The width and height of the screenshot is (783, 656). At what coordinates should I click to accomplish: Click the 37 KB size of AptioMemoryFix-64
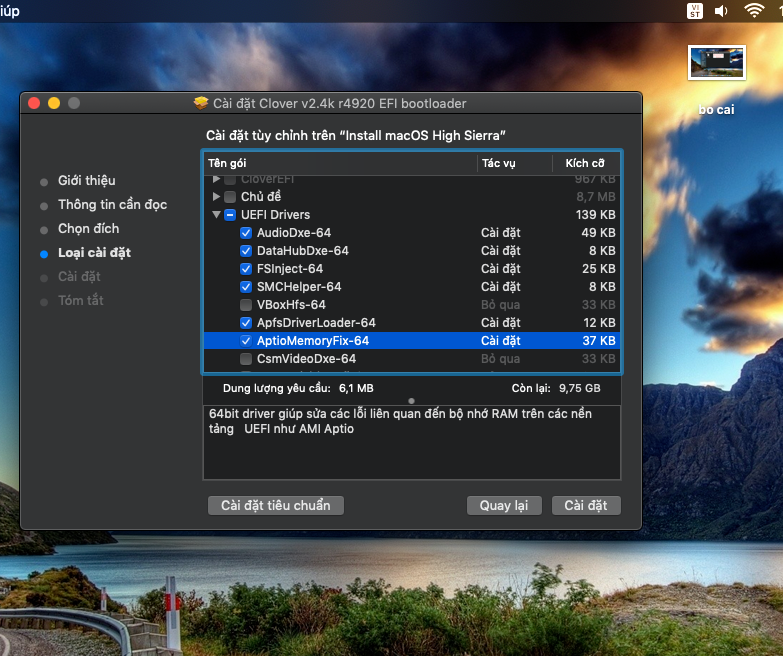(x=599, y=340)
